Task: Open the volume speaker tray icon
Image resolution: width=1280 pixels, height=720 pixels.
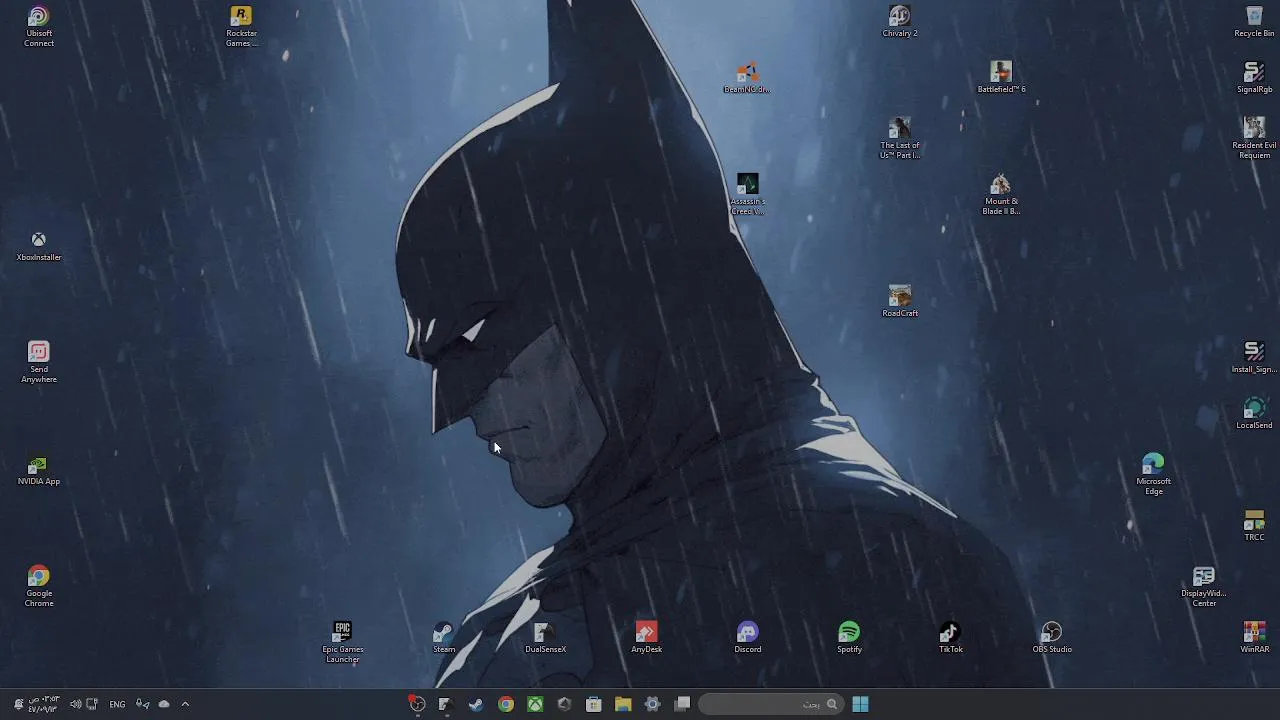Action: [75, 704]
